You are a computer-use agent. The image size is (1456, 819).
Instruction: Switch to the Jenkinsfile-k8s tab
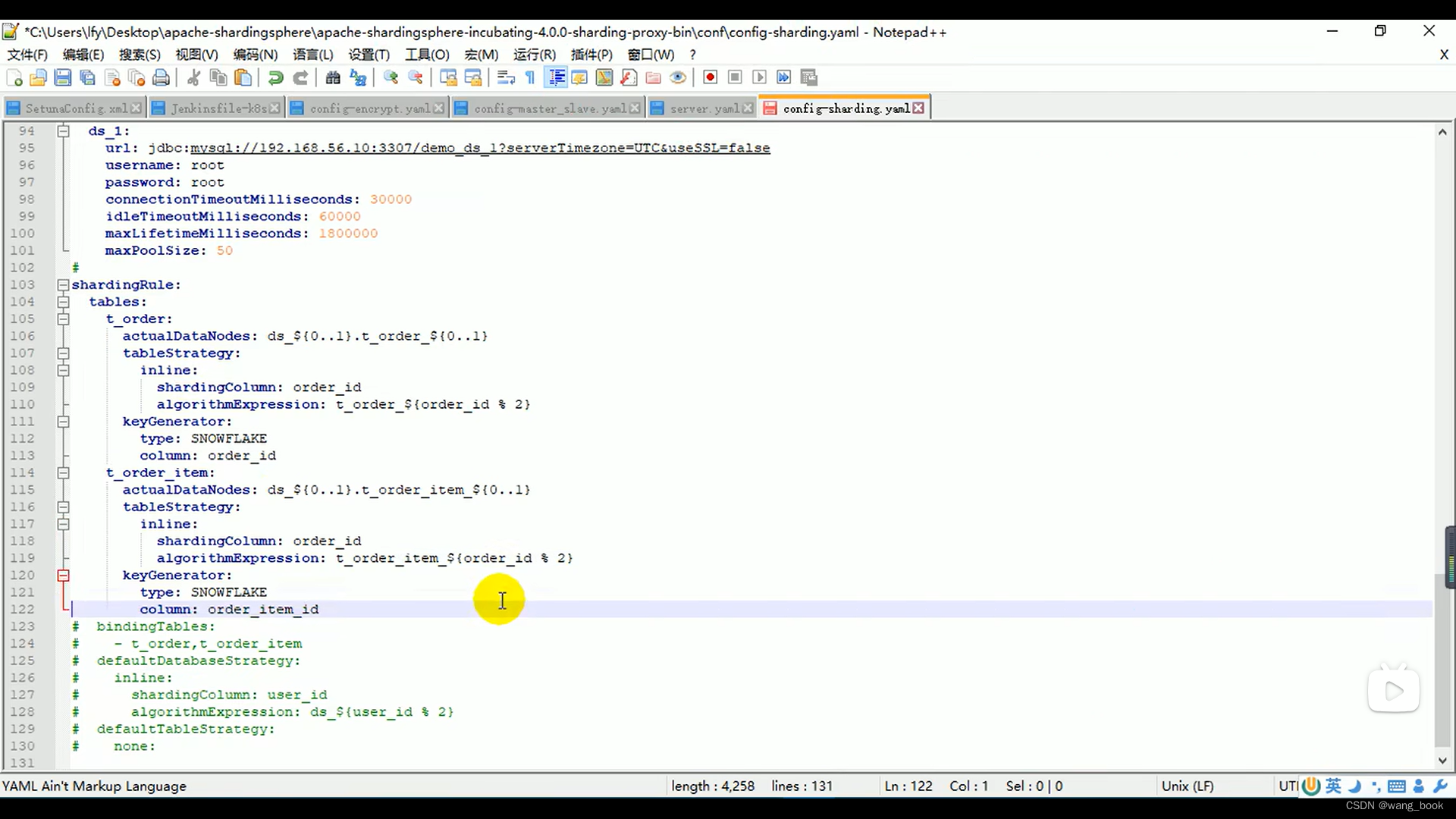coord(218,108)
